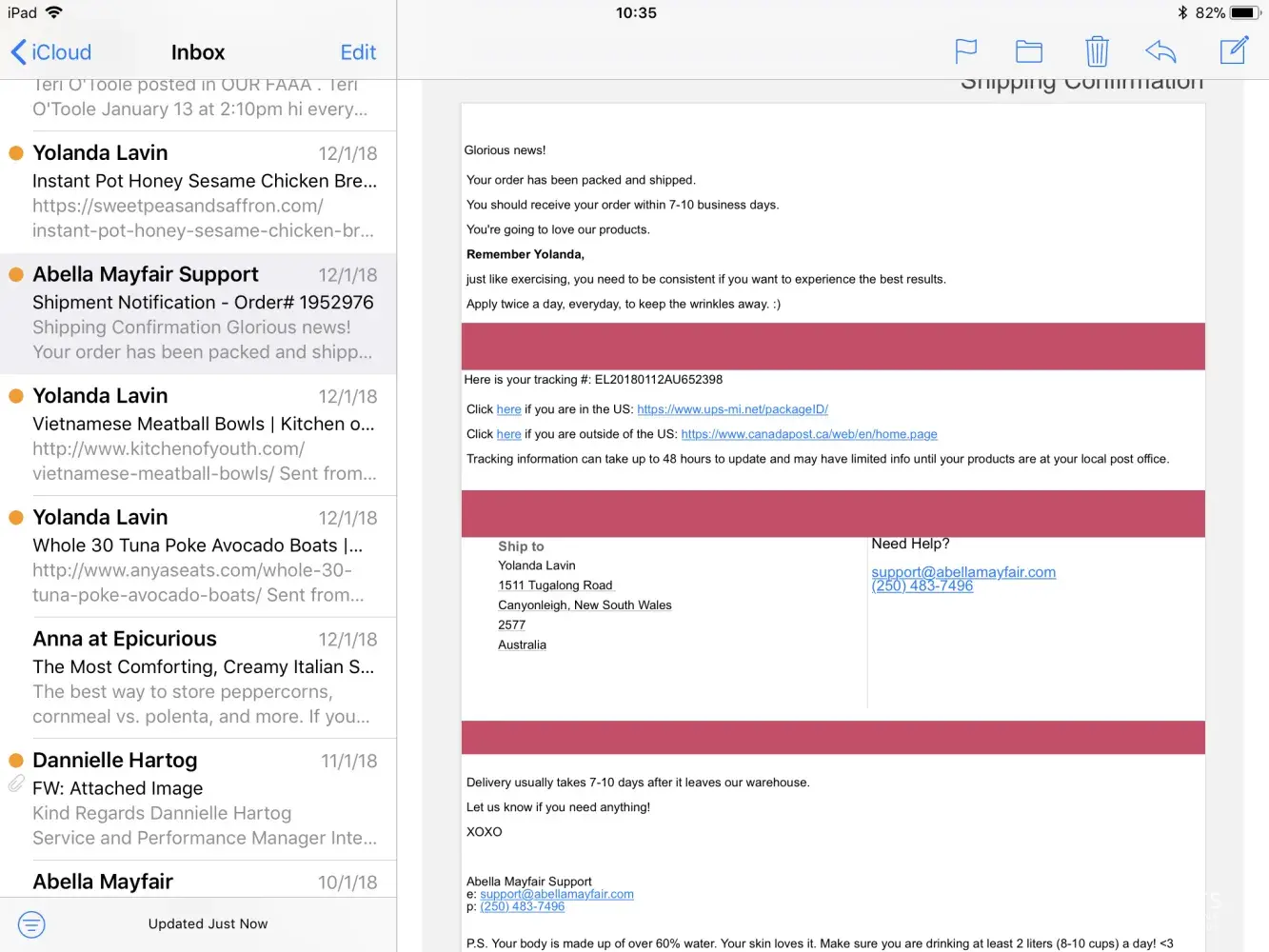Open Anna at Epicurious email
The width and height of the screenshot is (1269, 952).
point(204,677)
